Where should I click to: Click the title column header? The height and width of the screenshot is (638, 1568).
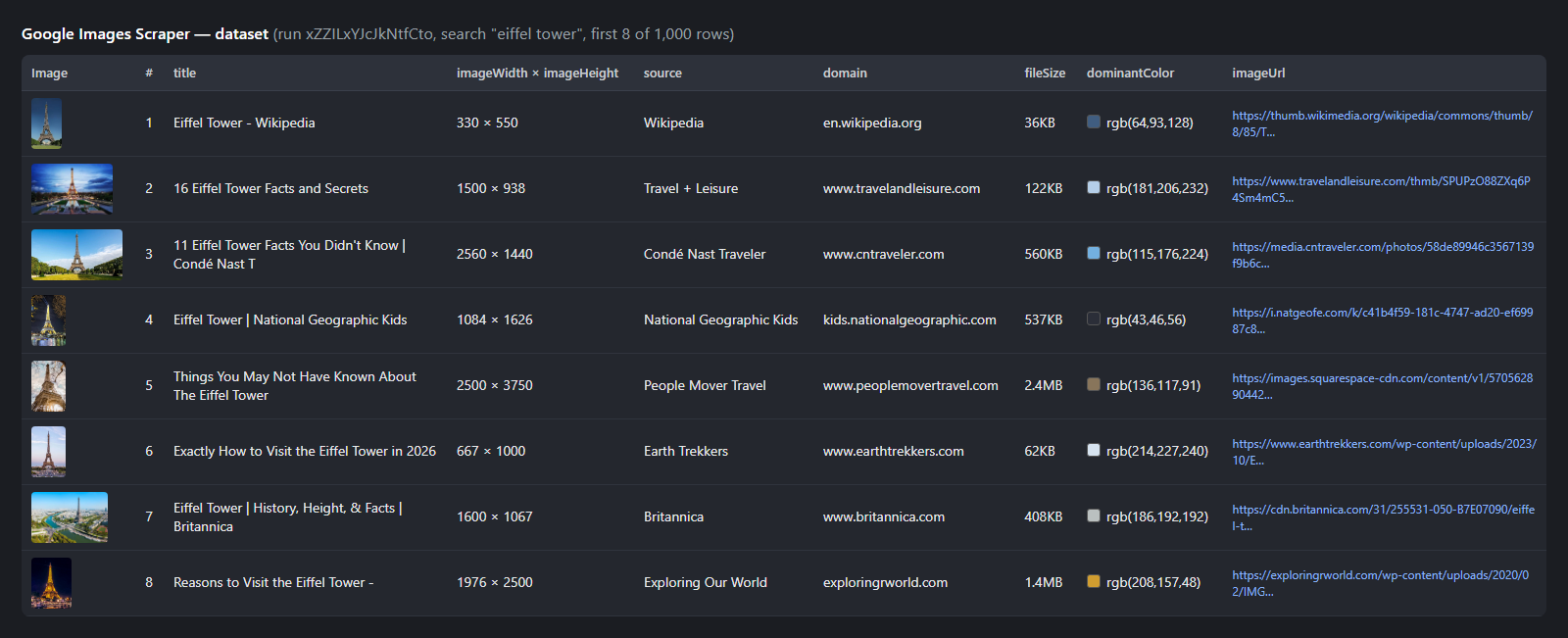tap(184, 74)
